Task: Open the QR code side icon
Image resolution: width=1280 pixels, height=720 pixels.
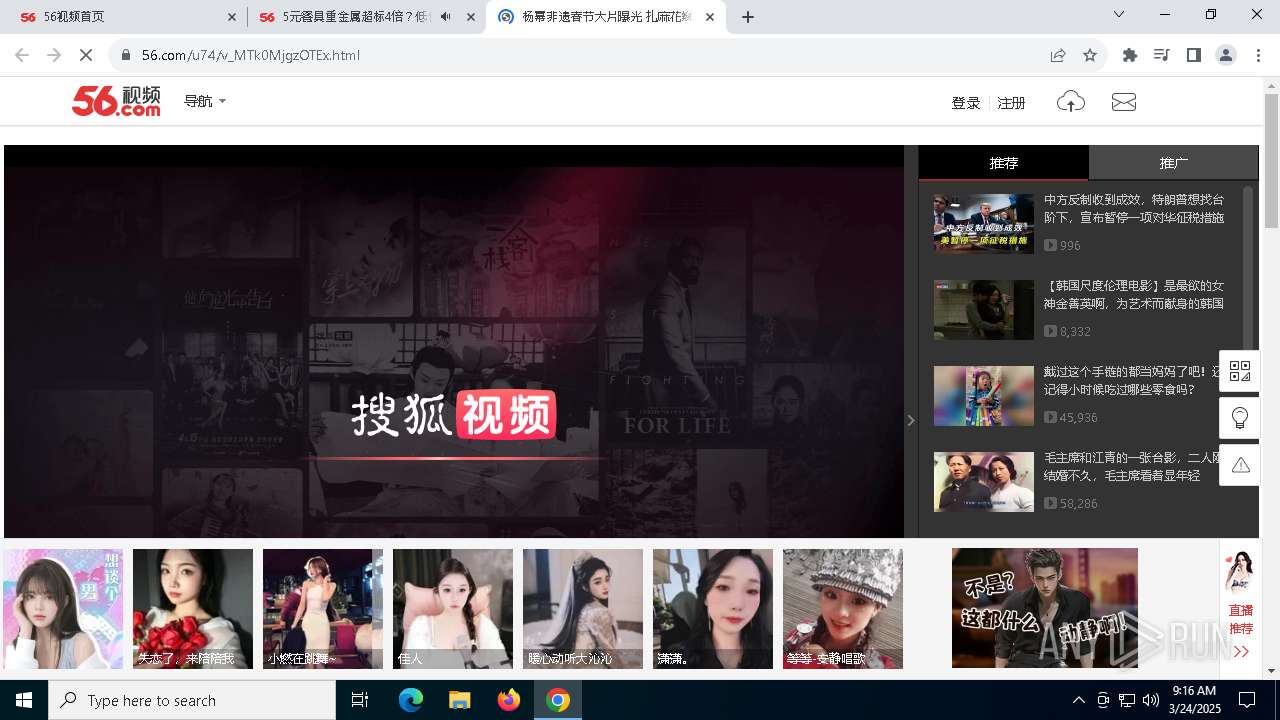Action: pyautogui.click(x=1240, y=371)
